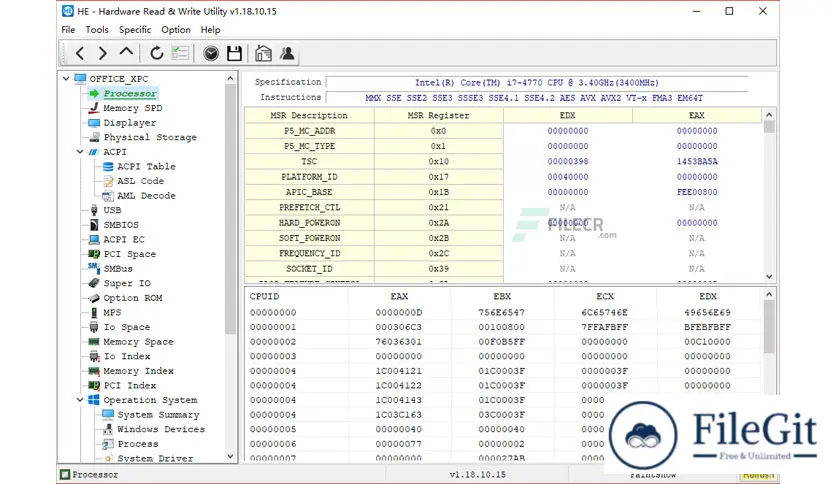
Task: Click the tree panel scroll down arrow
Action: 230,456
